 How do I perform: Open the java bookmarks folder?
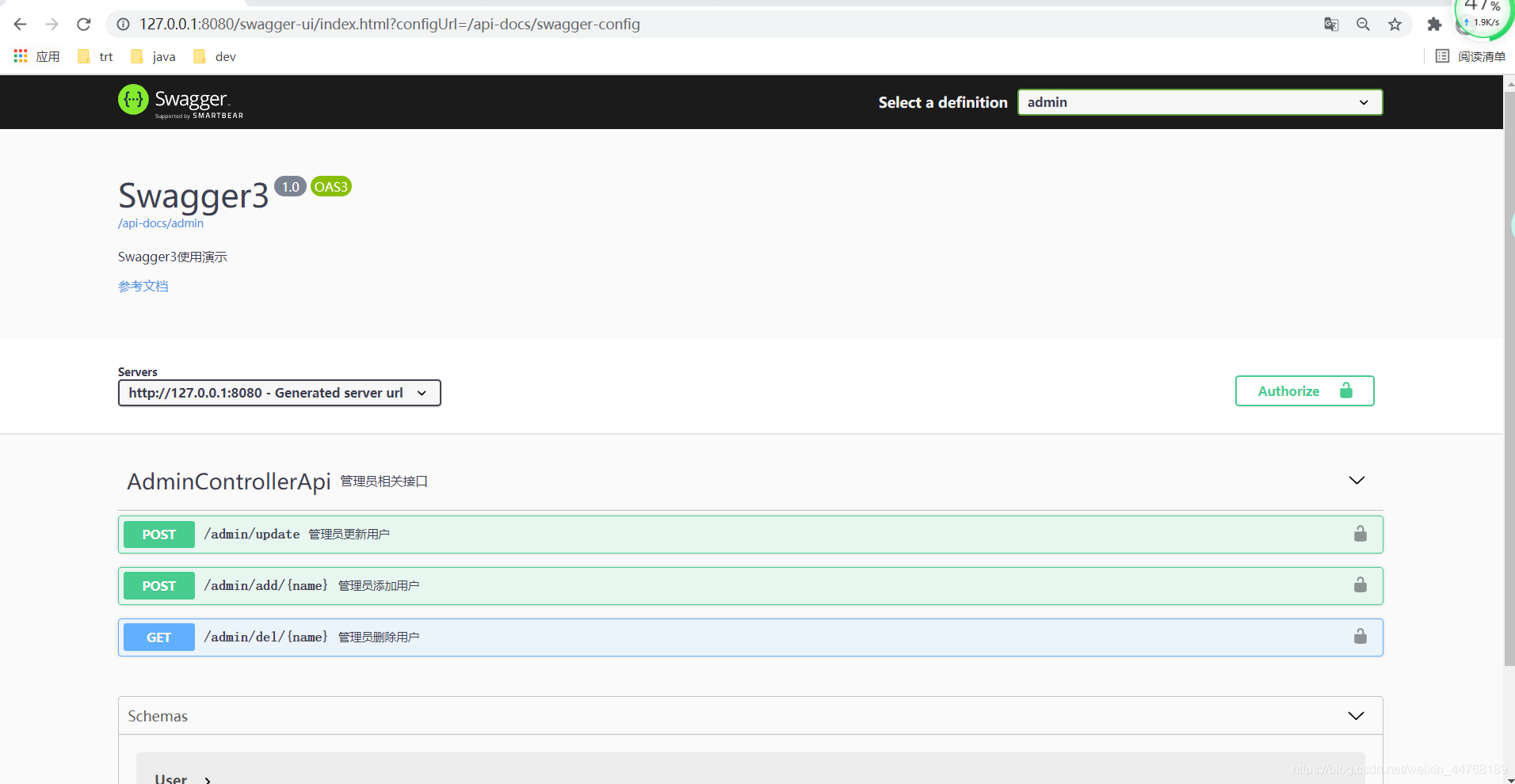coord(152,55)
